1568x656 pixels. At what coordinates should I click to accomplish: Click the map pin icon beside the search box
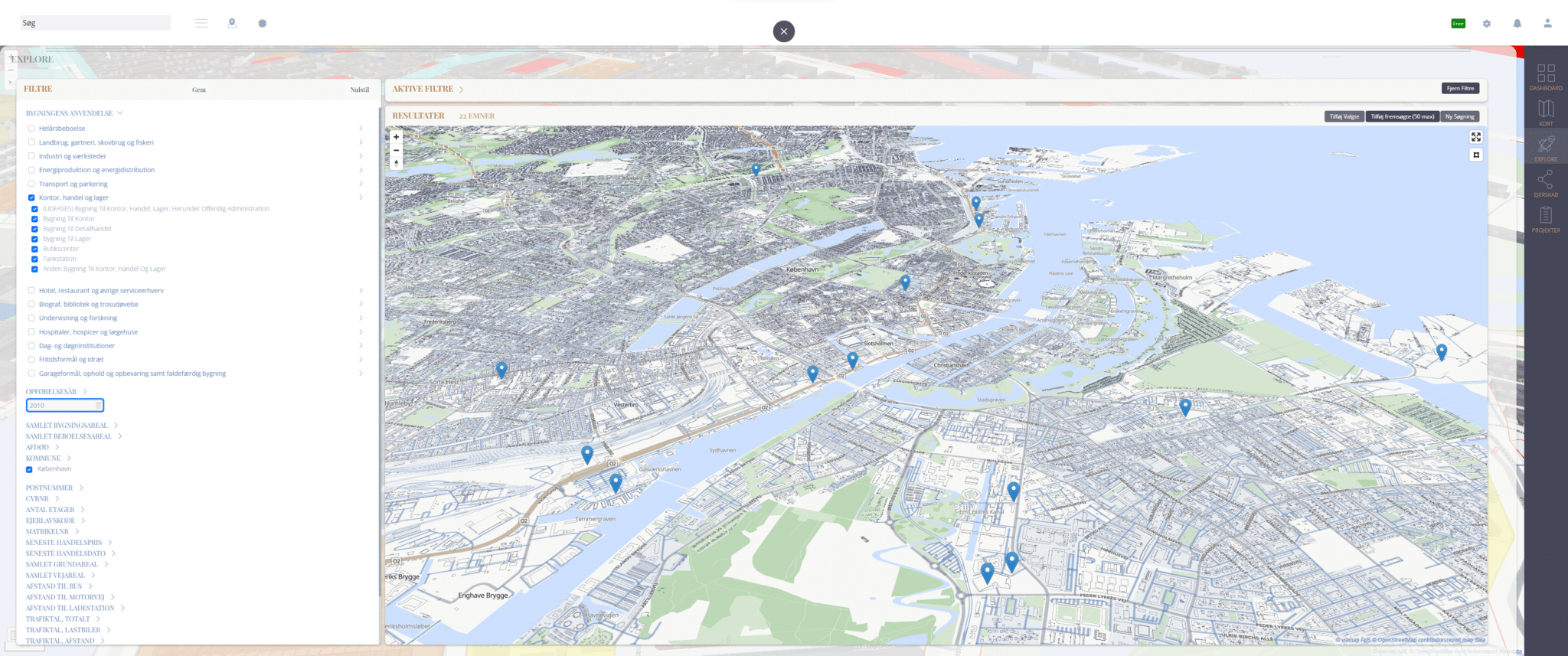pos(232,23)
